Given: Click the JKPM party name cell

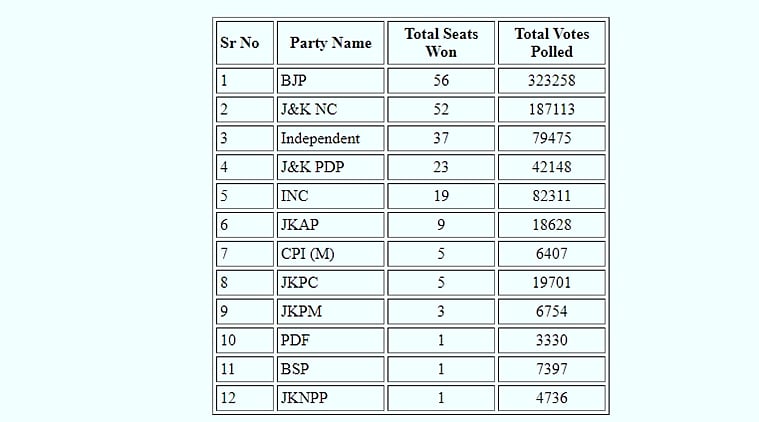Looking at the screenshot, I should [x=330, y=312].
